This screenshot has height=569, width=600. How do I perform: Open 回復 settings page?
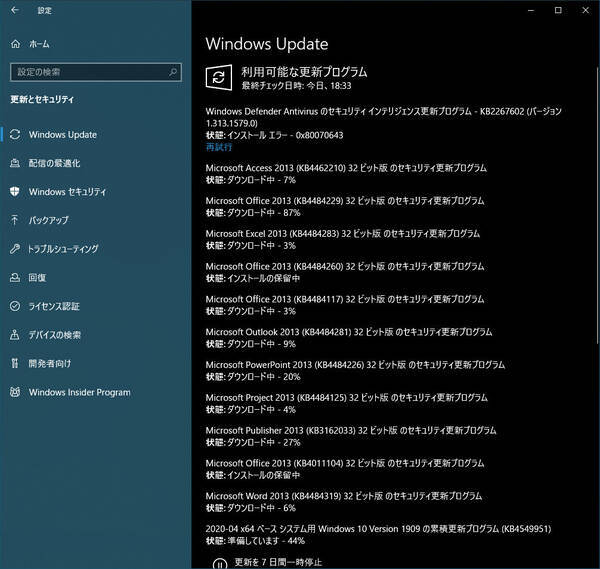tap(37, 277)
